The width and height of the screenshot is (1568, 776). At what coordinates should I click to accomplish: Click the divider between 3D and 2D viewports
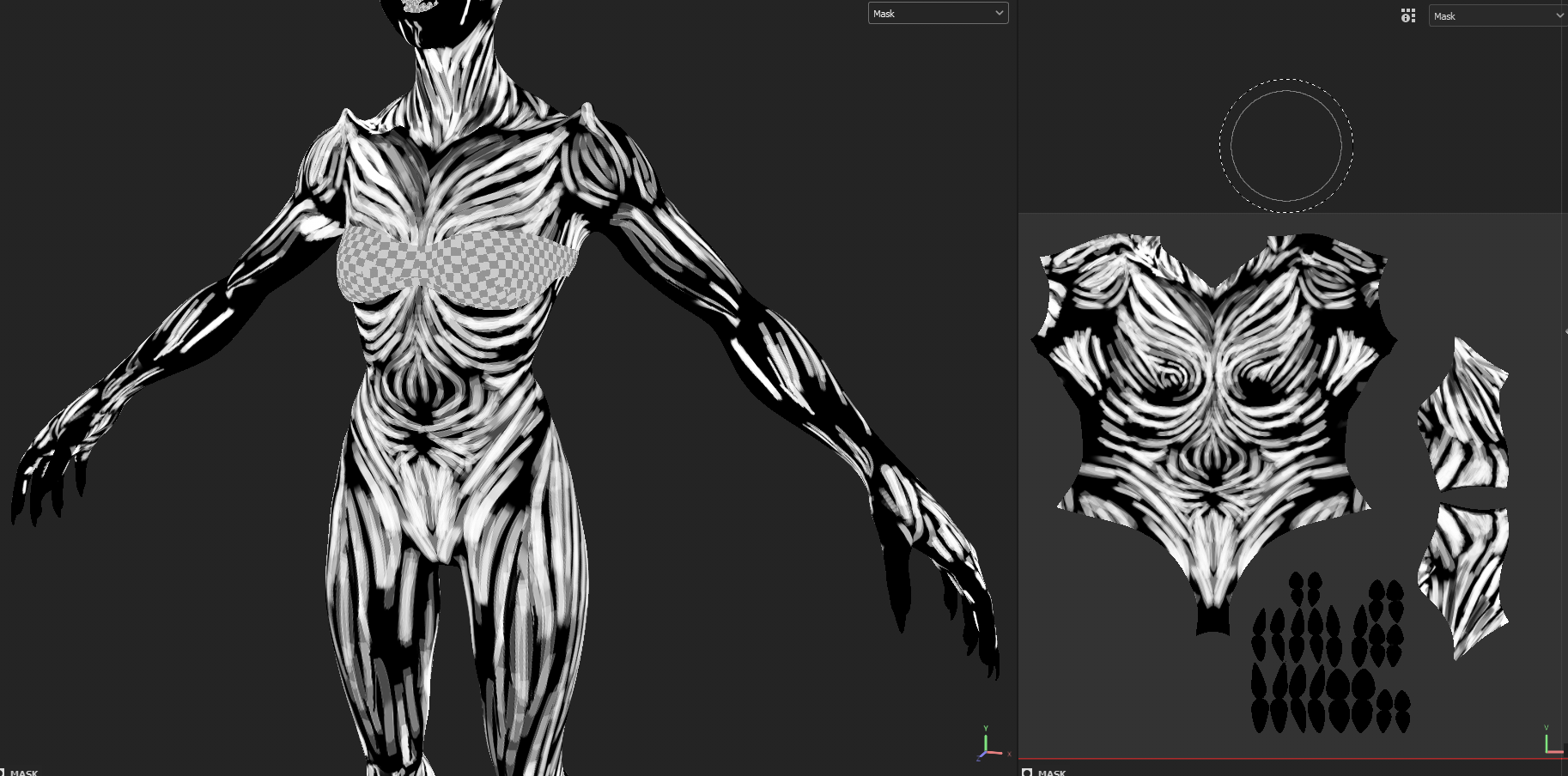click(x=1018, y=386)
